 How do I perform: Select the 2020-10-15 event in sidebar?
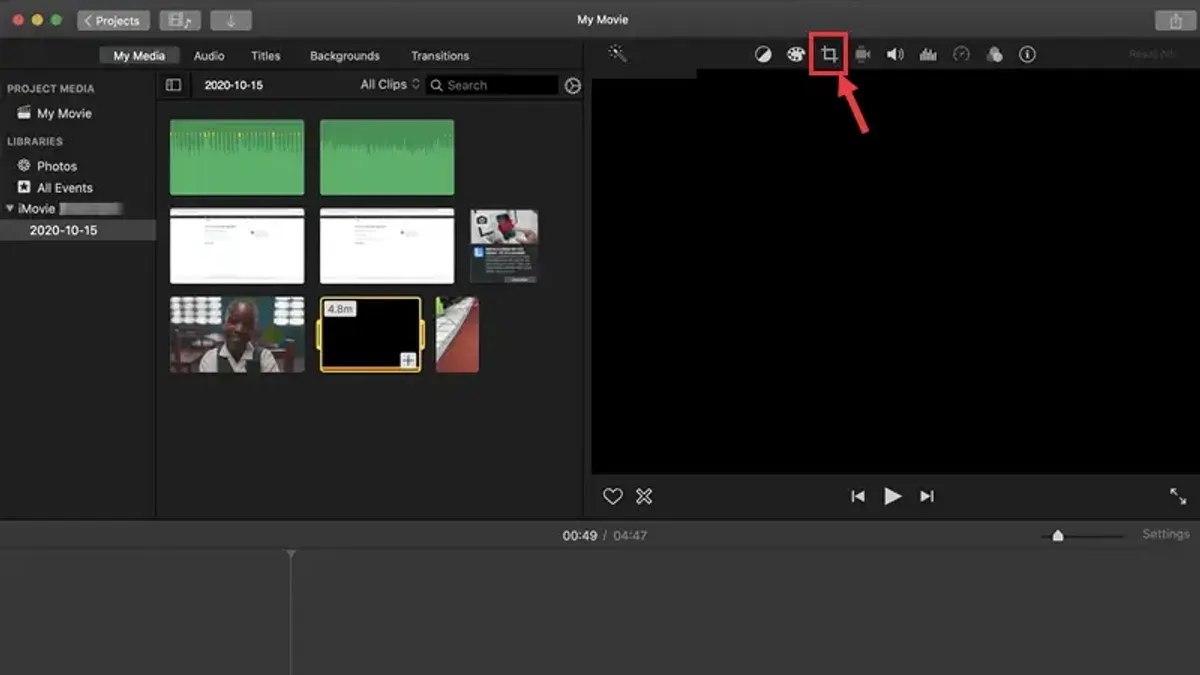pyautogui.click(x=78, y=230)
